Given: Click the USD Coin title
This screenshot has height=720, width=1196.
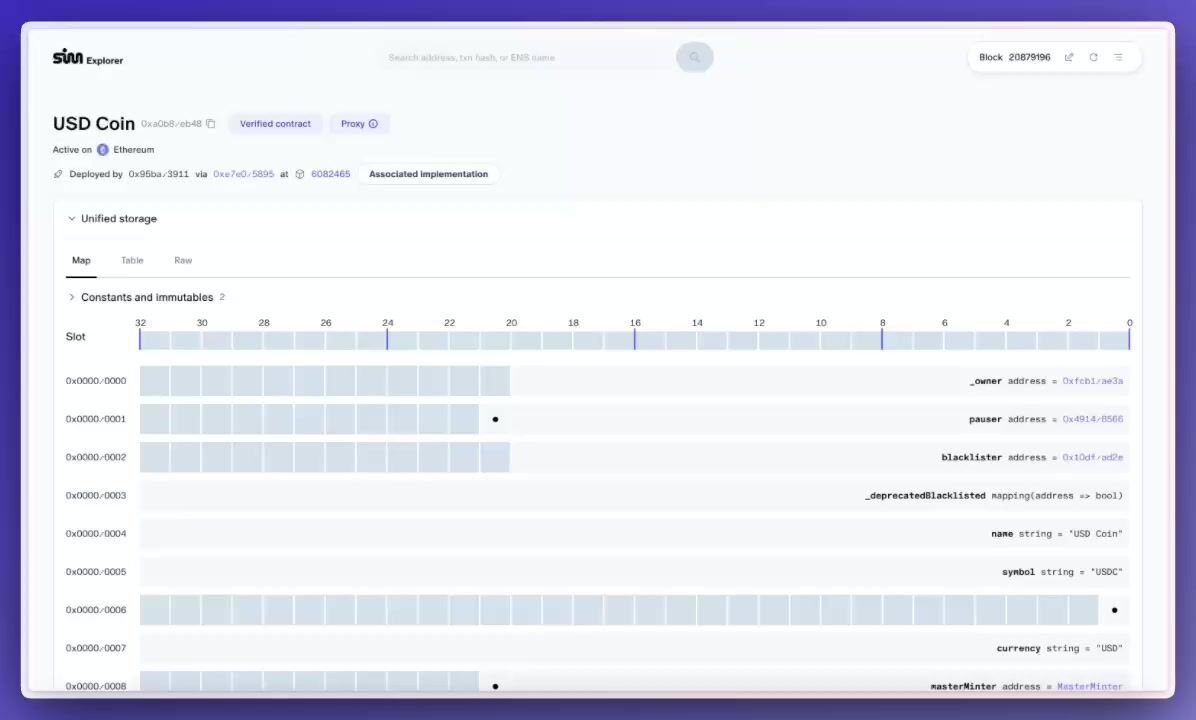Looking at the screenshot, I should [94, 124].
